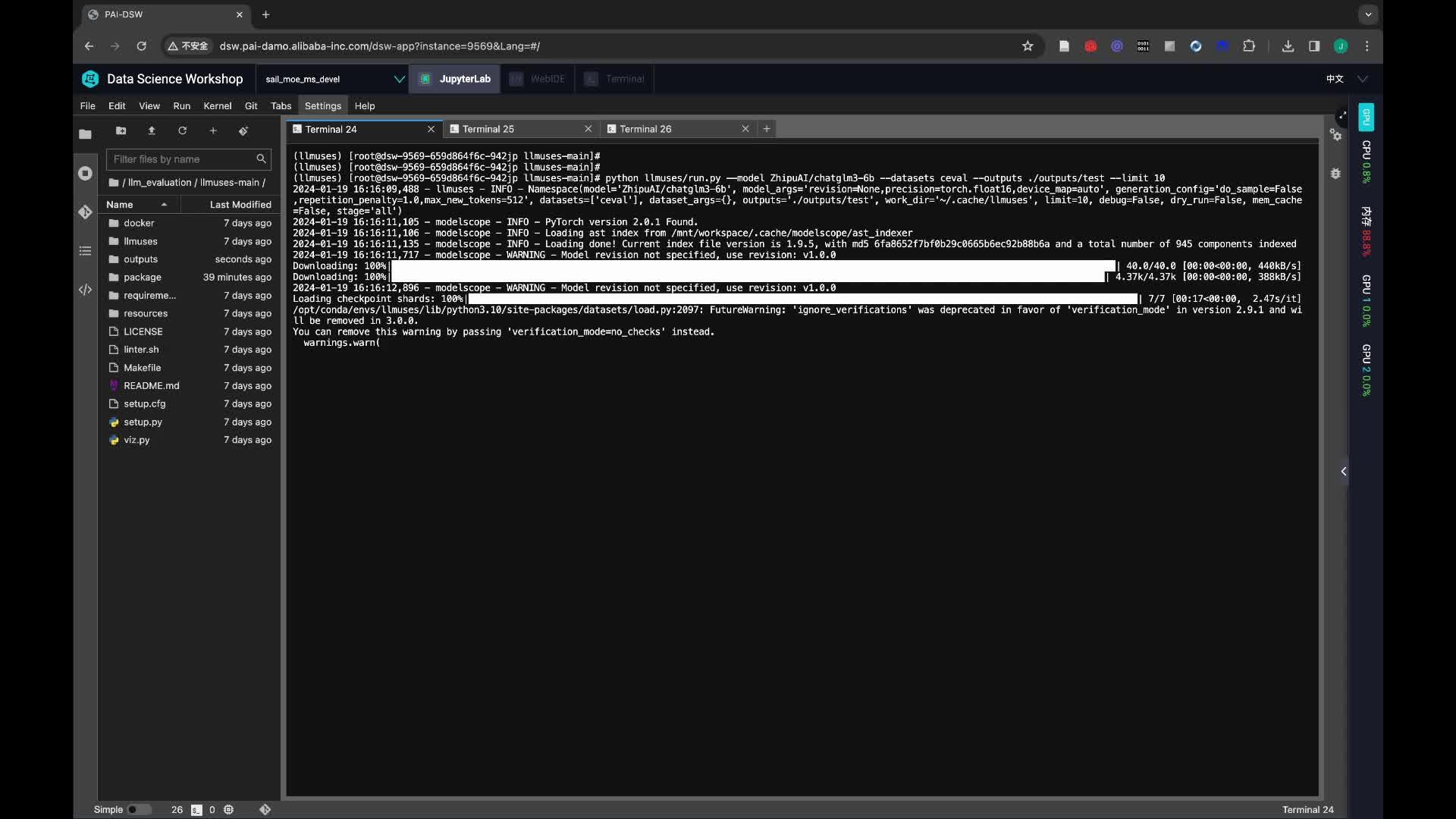
Task: Toggle Simple interface mode switch
Action: [x=138, y=809]
